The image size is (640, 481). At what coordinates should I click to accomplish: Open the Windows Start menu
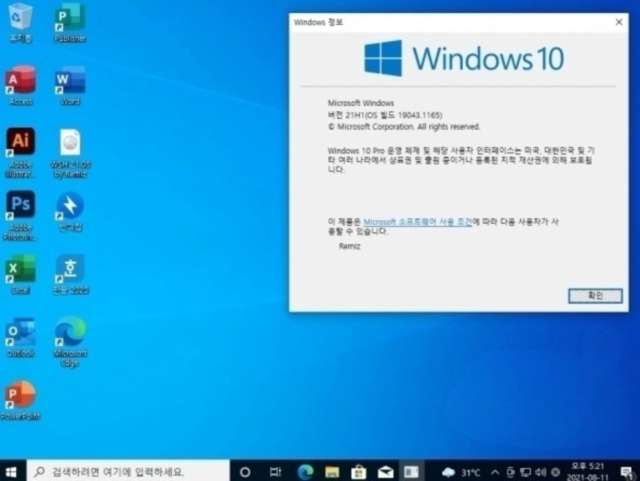(x=12, y=471)
